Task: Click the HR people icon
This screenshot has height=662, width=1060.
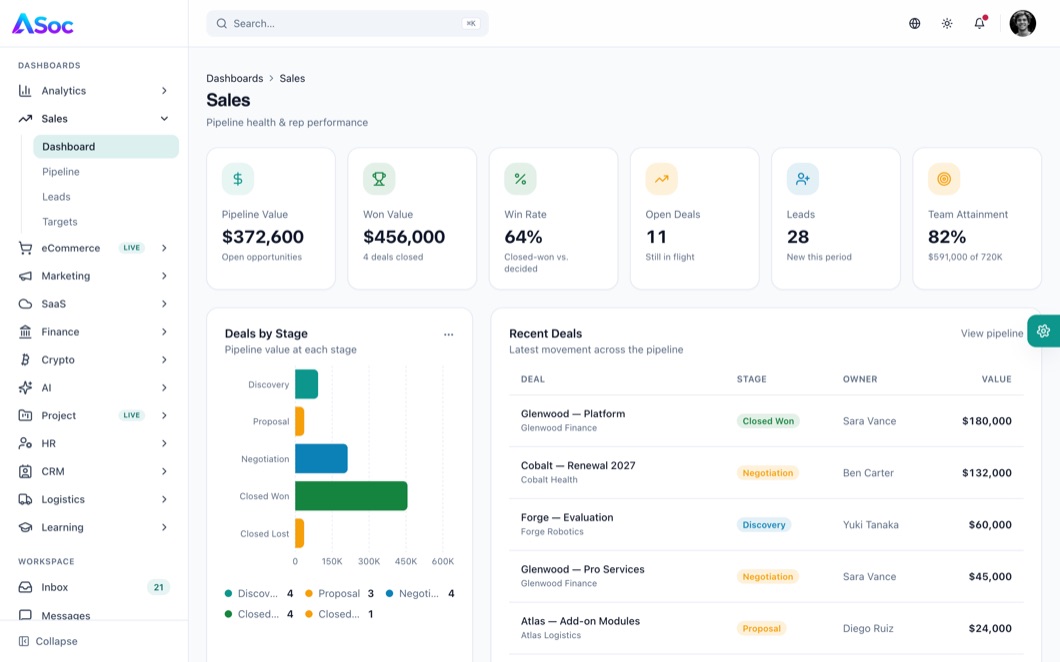Action: tap(25, 444)
